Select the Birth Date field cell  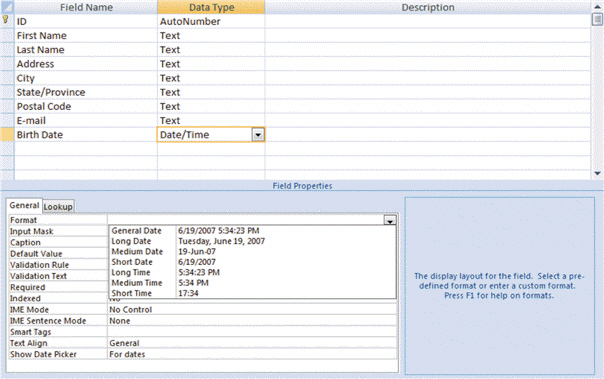pos(86,135)
